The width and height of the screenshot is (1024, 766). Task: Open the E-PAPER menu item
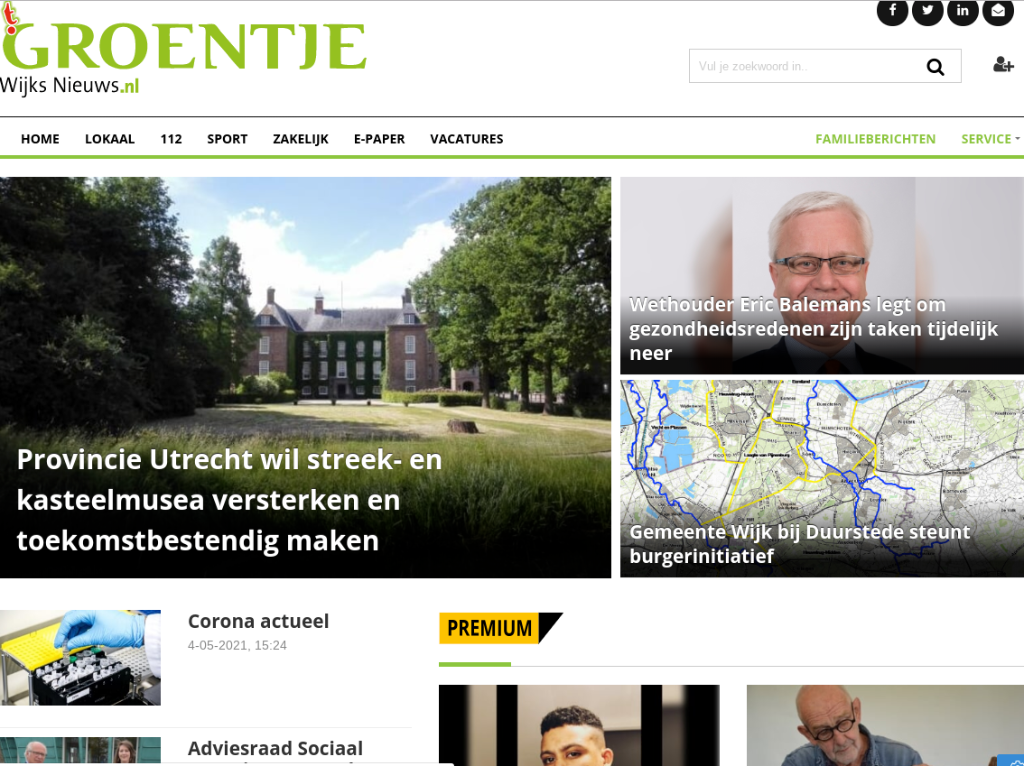(379, 139)
